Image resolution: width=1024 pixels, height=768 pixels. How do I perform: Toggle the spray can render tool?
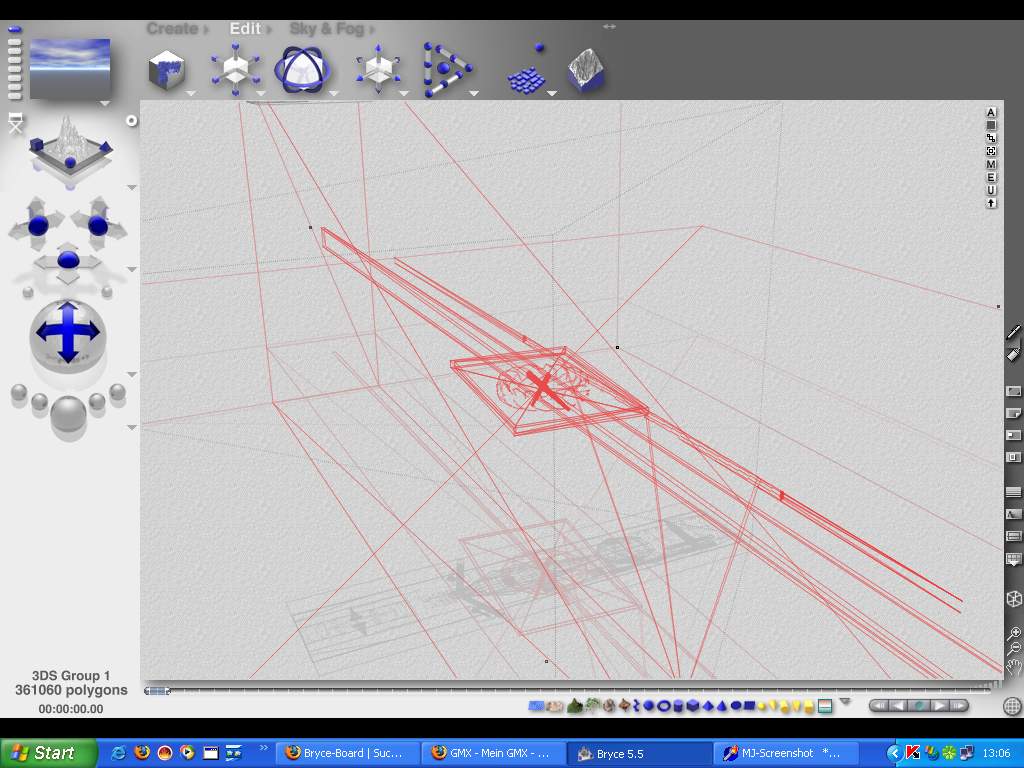tap(1013, 354)
